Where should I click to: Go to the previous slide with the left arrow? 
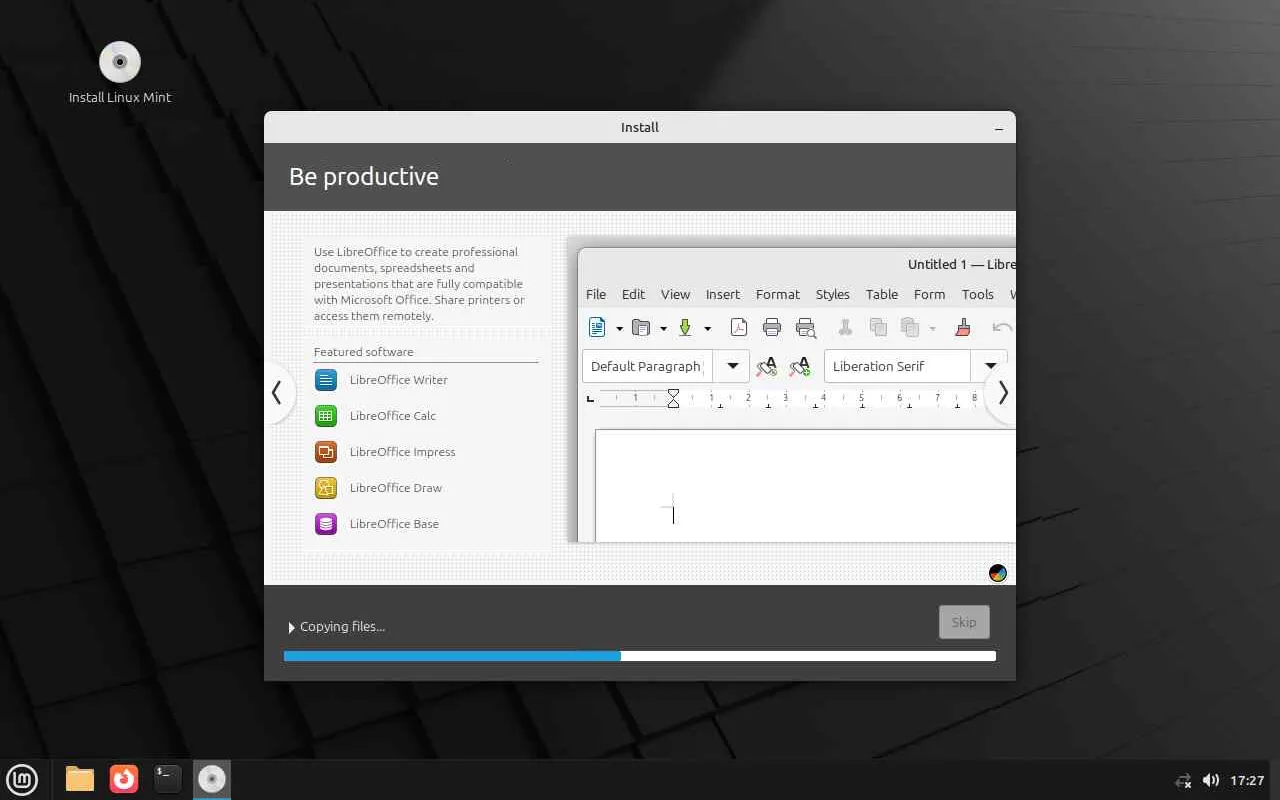click(277, 392)
